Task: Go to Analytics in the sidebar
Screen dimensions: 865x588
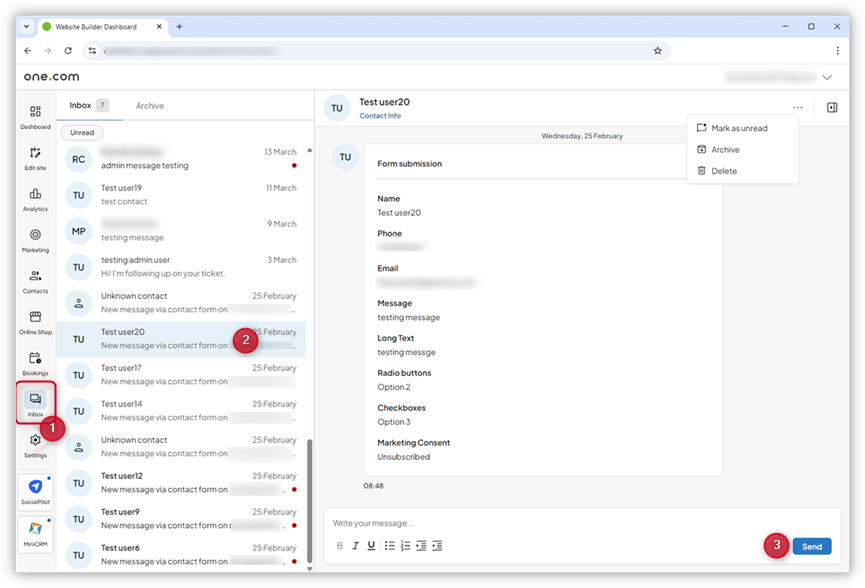Action: coord(35,199)
